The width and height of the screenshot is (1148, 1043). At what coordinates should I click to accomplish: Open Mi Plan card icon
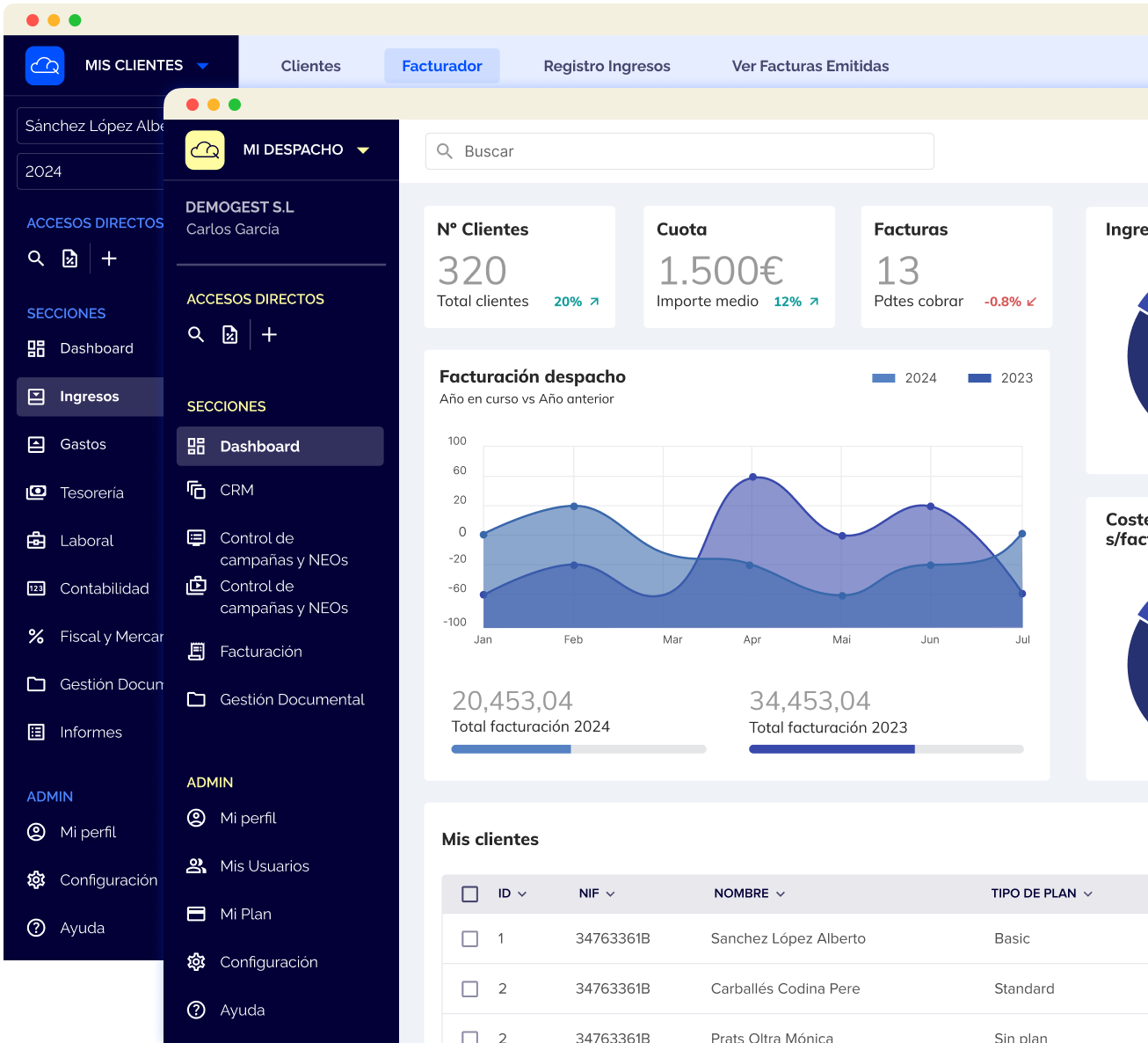coord(196,914)
